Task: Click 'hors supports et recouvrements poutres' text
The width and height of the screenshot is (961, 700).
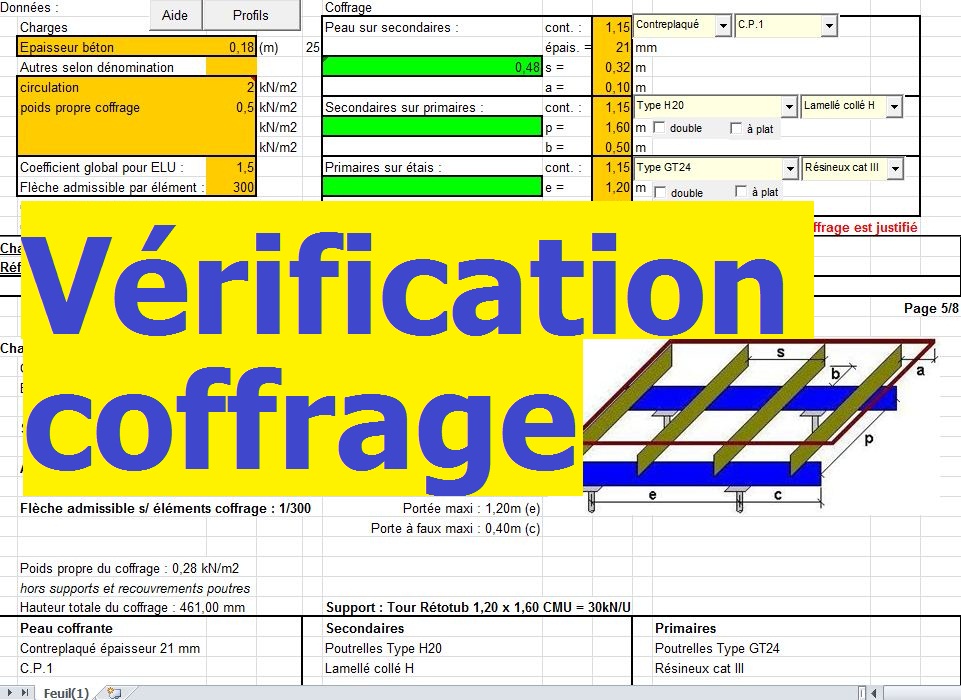Action: (x=135, y=588)
